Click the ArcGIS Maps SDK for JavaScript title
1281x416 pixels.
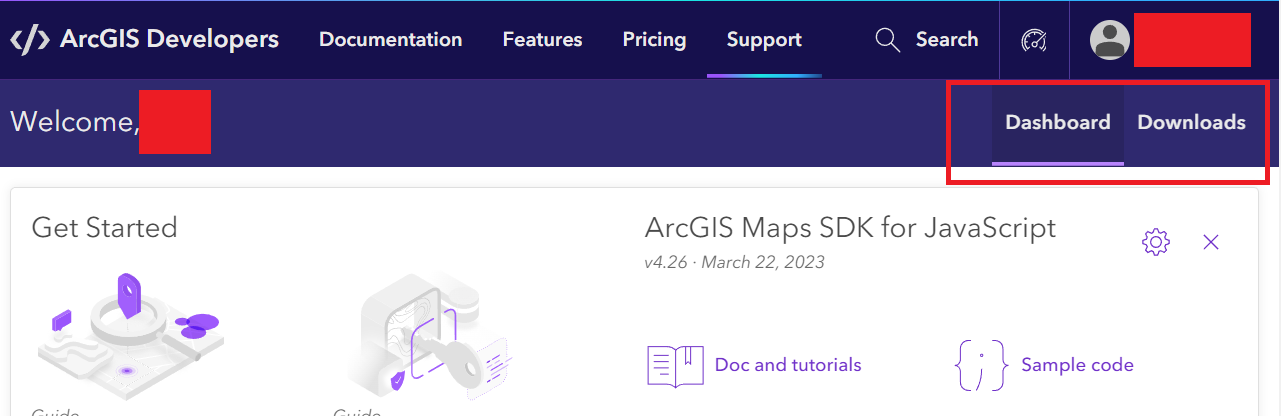pyautogui.click(x=850, y=228)
